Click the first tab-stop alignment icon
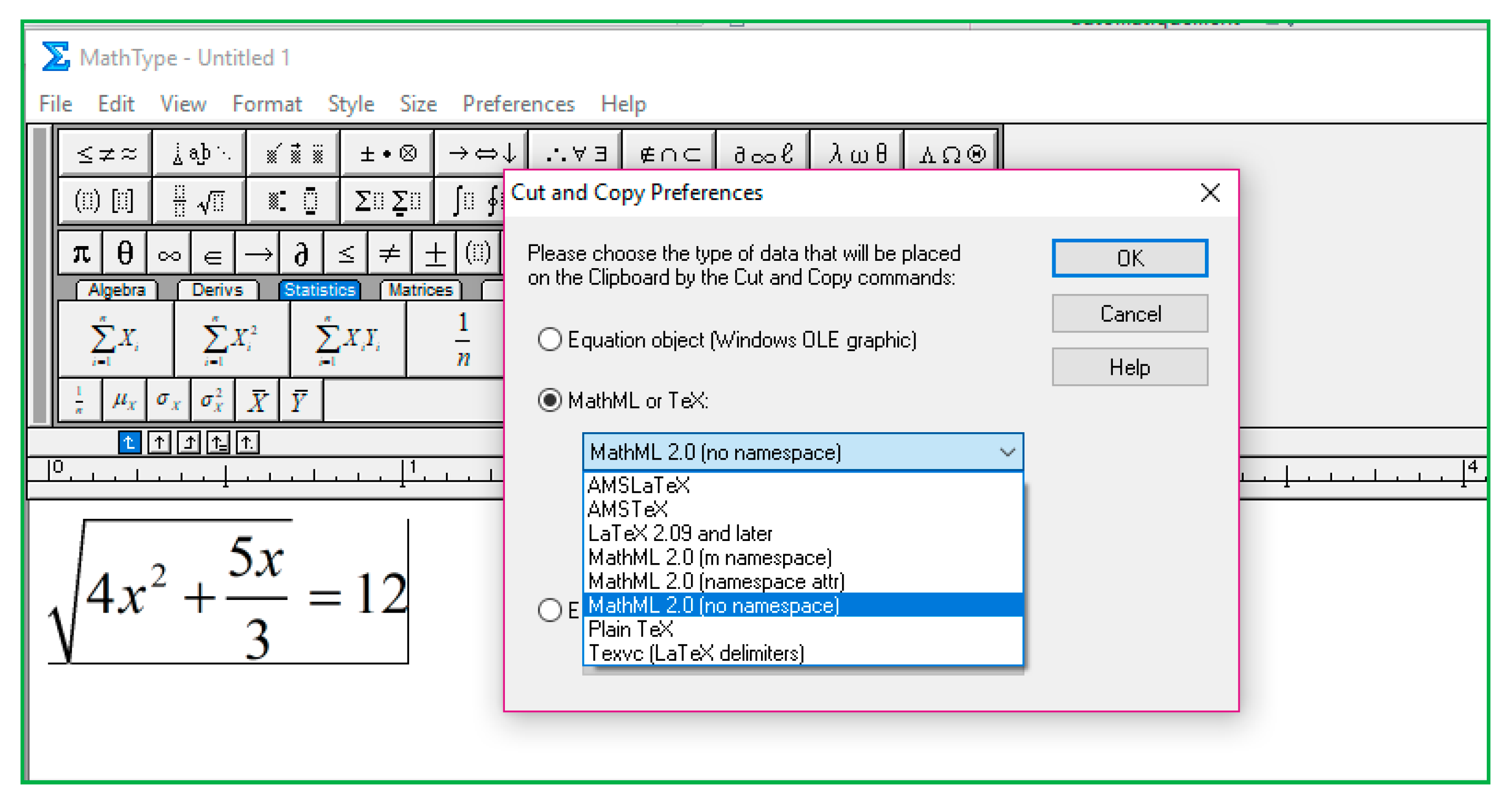 click(129, 442)
